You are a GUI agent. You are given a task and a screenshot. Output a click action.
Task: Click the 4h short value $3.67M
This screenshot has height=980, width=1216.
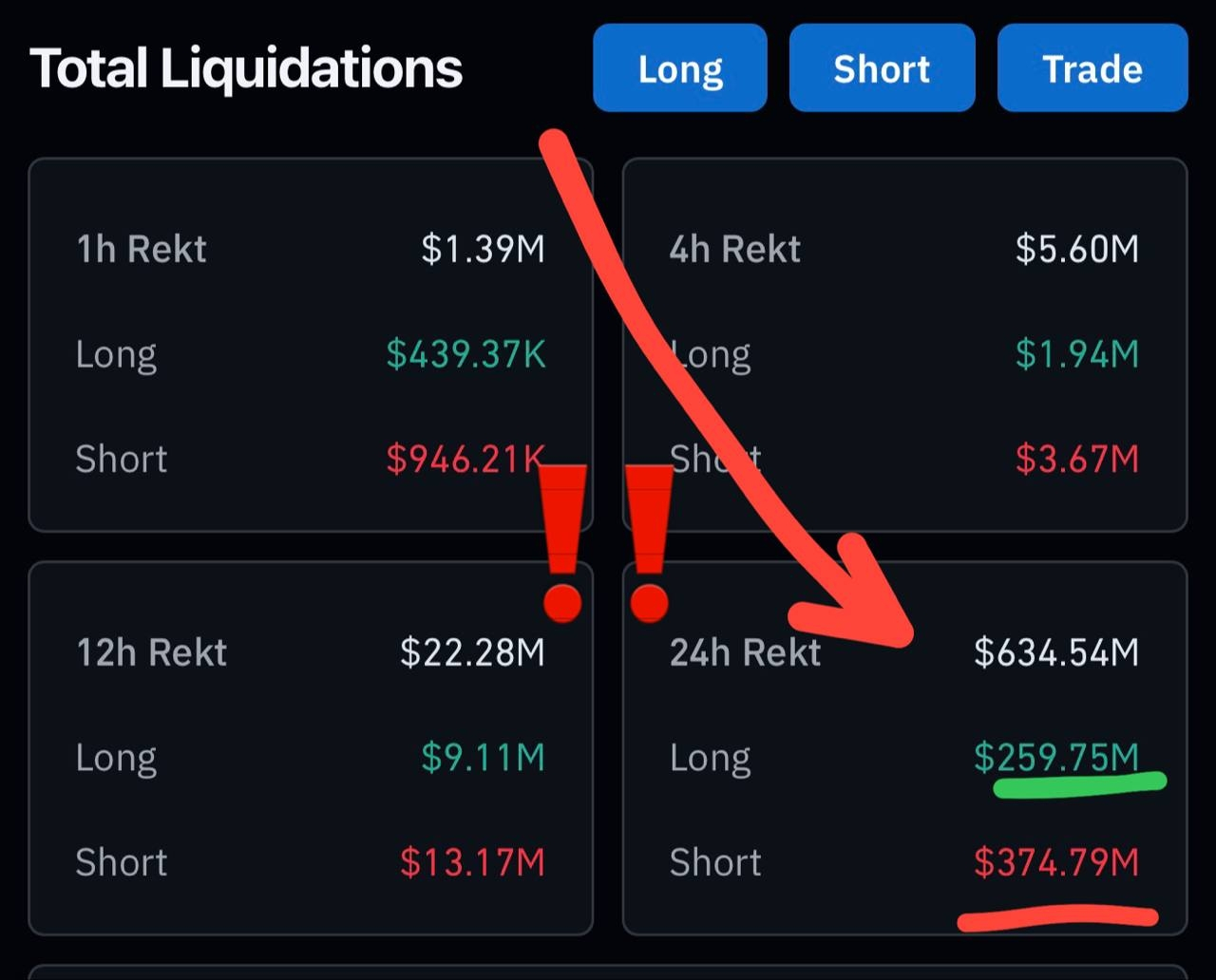pyautogui.click(x=1077, y=460)
